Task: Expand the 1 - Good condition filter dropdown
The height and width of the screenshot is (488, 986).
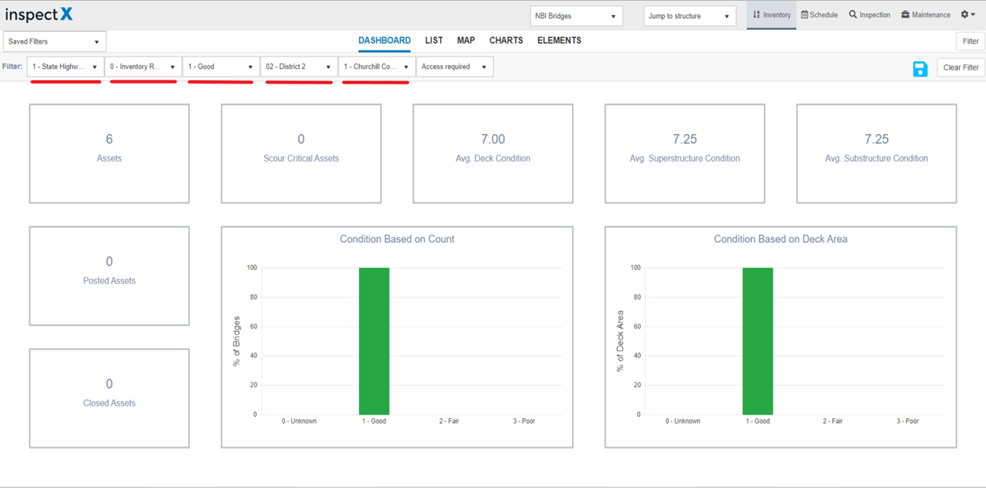Action: tap(221, 67)
